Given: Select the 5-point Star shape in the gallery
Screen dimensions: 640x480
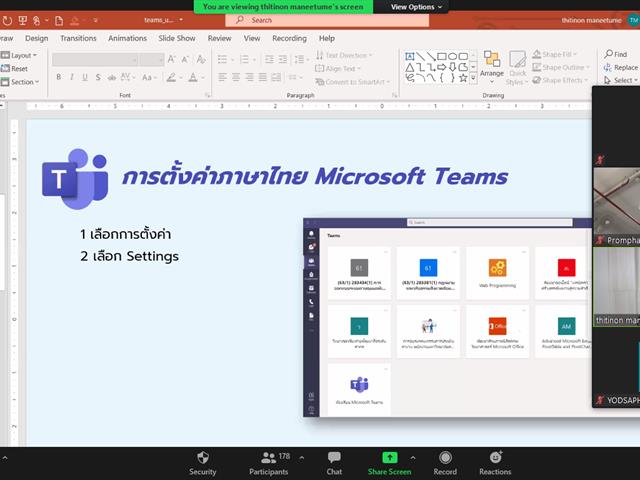Looking at the screenshot, I should tap(463, 78).
